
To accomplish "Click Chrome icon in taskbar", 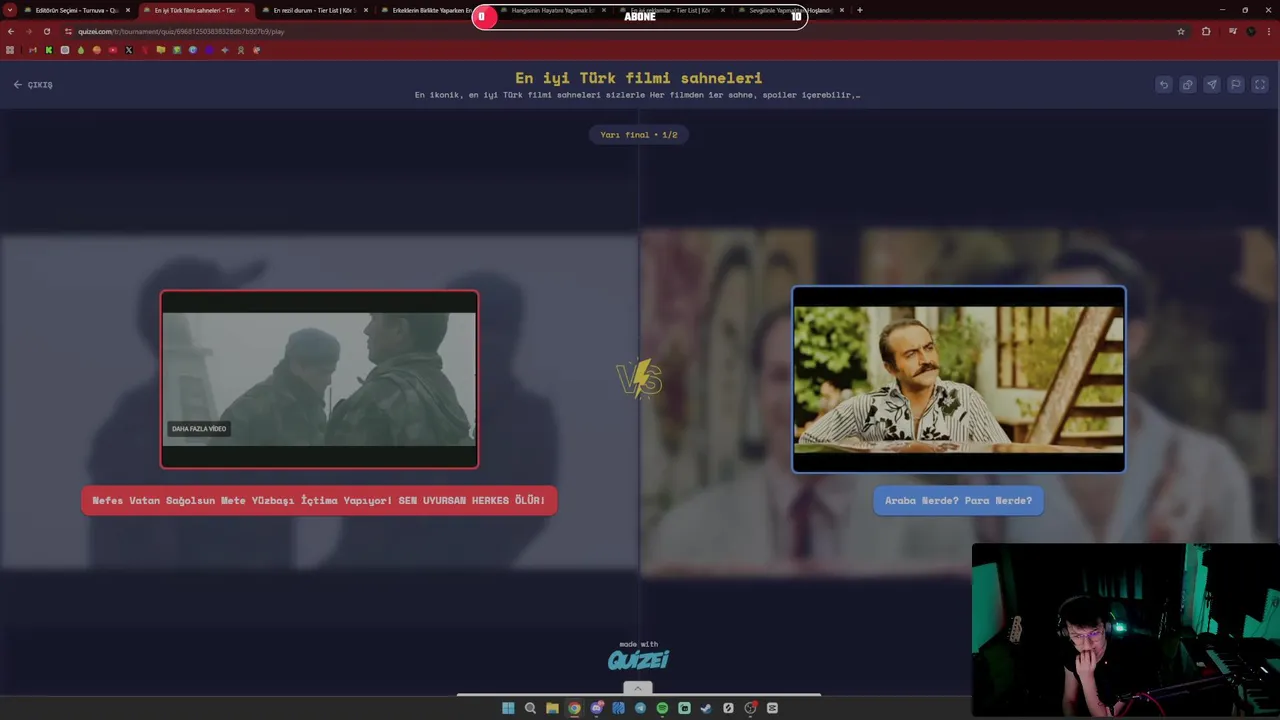I will [574, 708].
